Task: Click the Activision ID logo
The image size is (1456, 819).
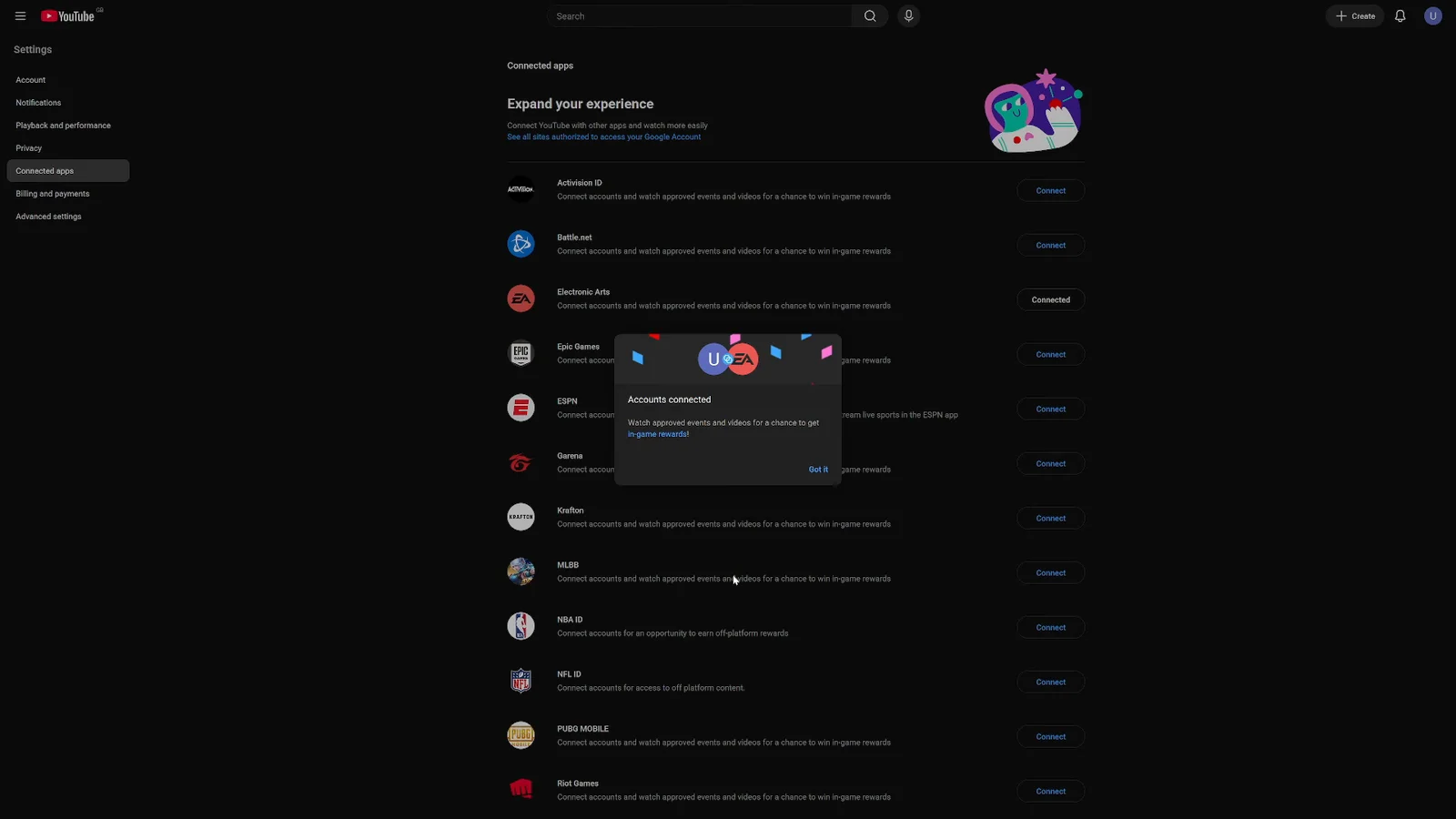Action: pos(521,189)
